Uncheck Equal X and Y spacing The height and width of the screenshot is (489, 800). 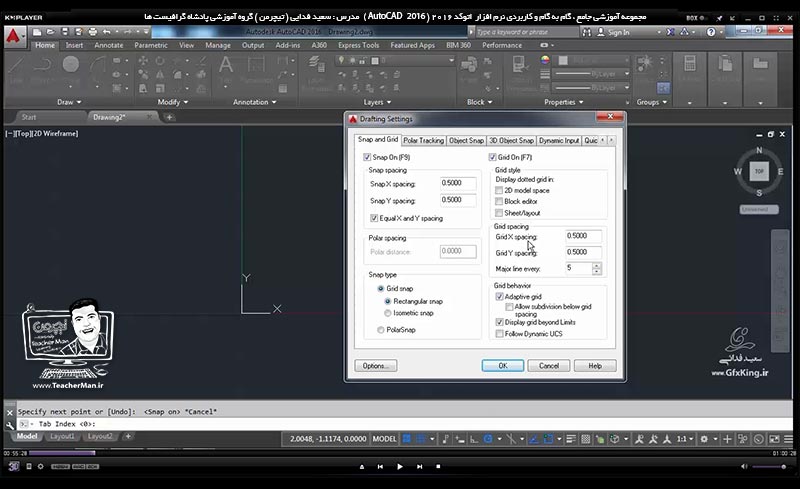pos(374,218)
